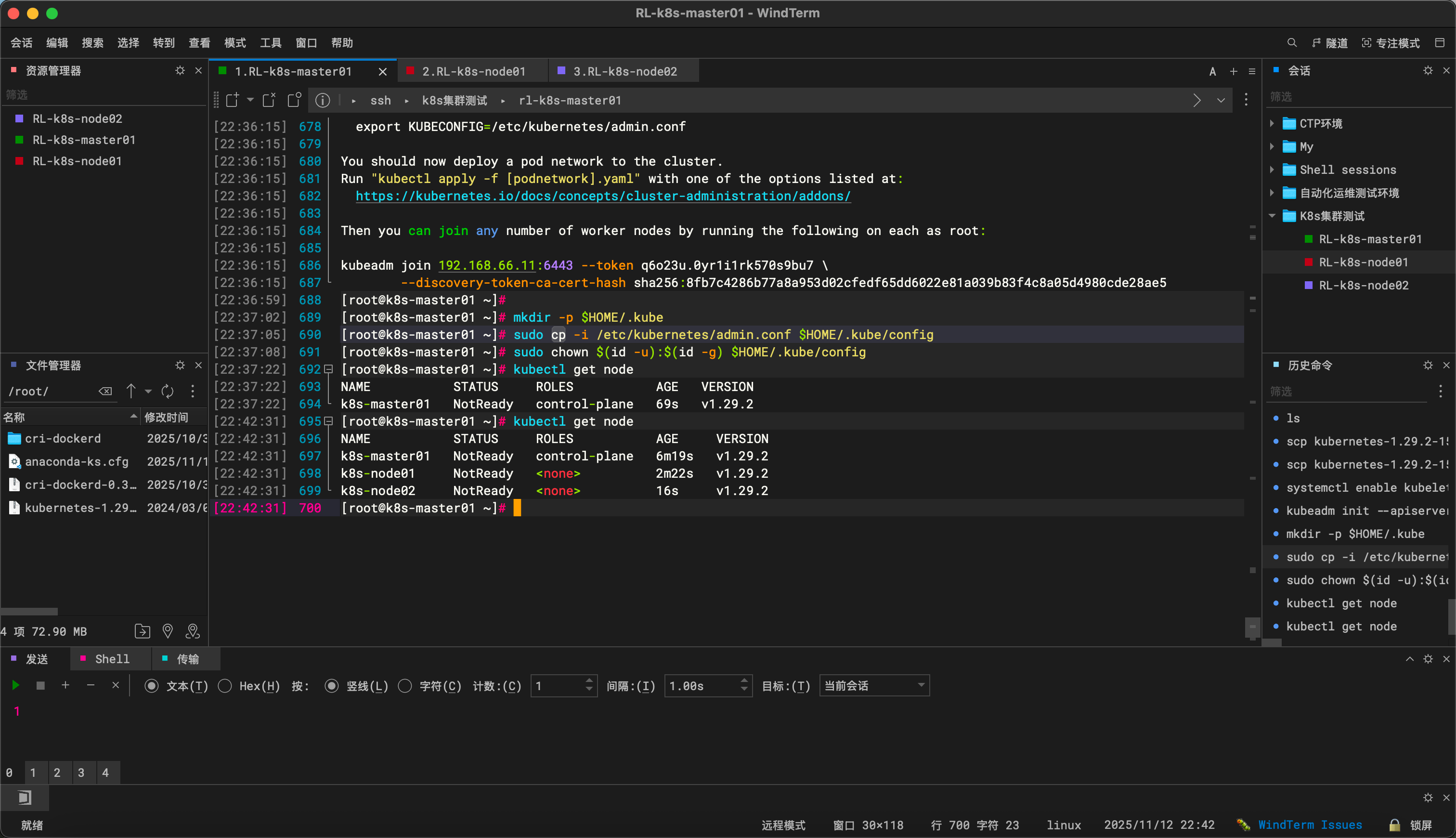Collapse the K8s集群测试 folder

[x=1272, y=216]
